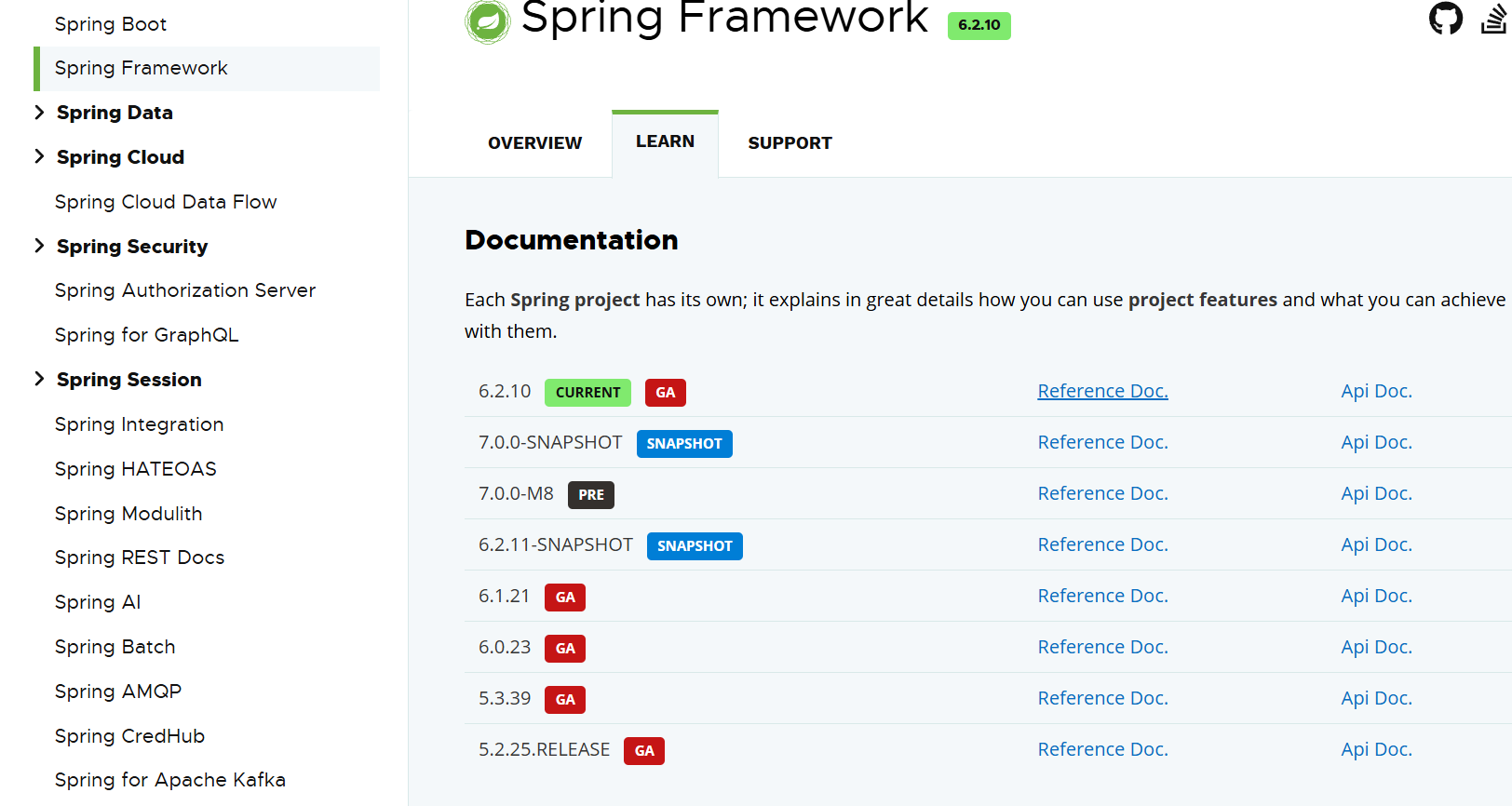This screenshot has height=806, width=1512.
Task: Open Api Doc. for 7.0.0-SNAPSHOT
Action: pos(1376,442)
